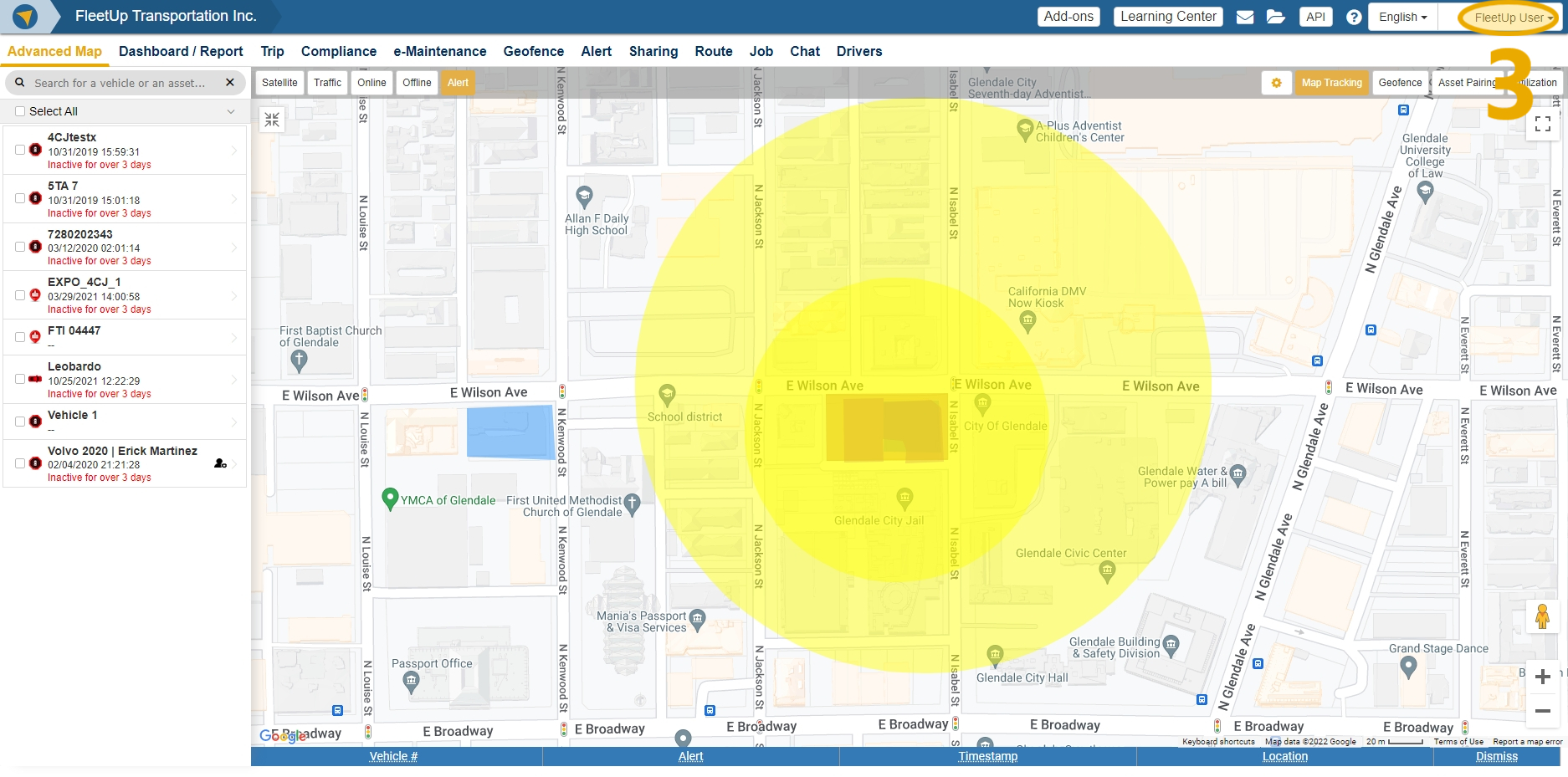Click the Passport Office map pin
This screenshot has width=1568, height=777.
(411, 683)
